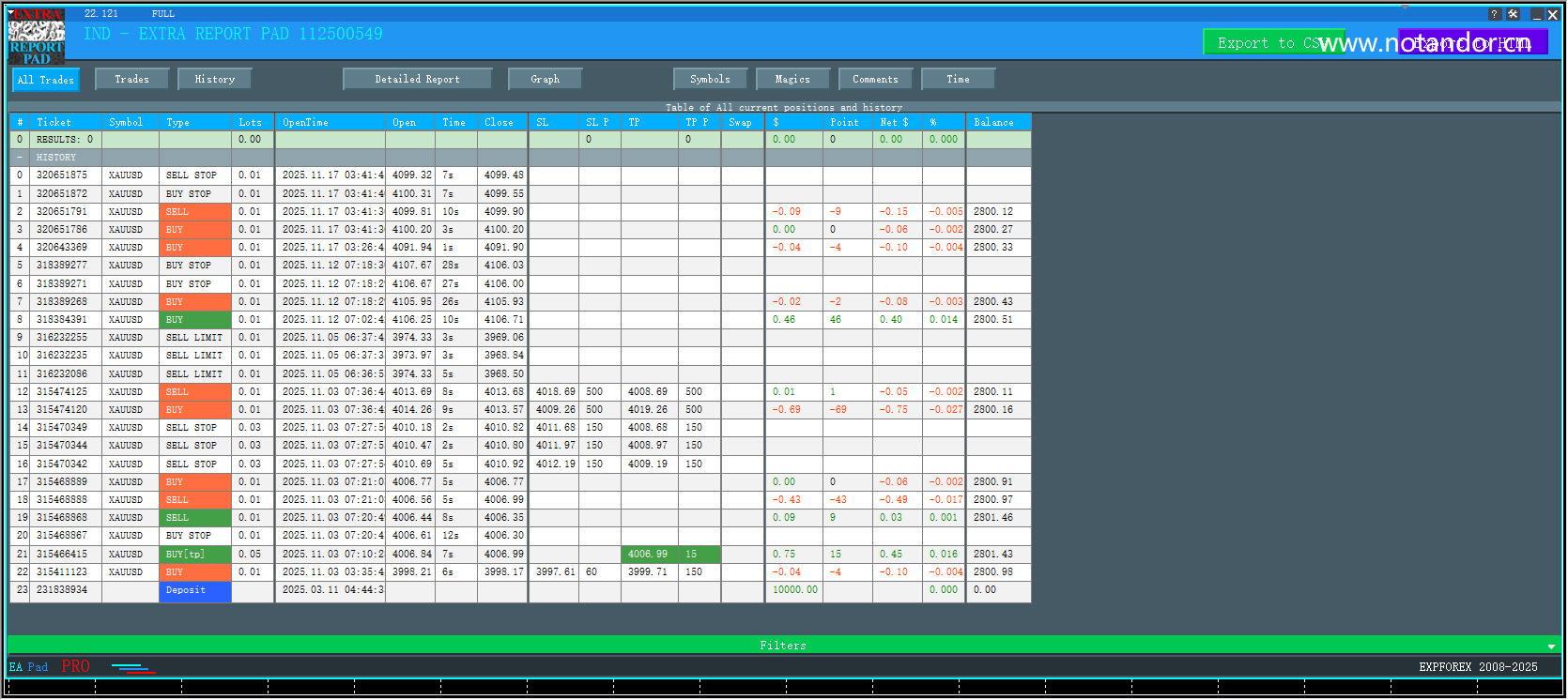Click the HISTORY section row
The height and width of the screenshot is (700, 1568).
pos(520,158)
